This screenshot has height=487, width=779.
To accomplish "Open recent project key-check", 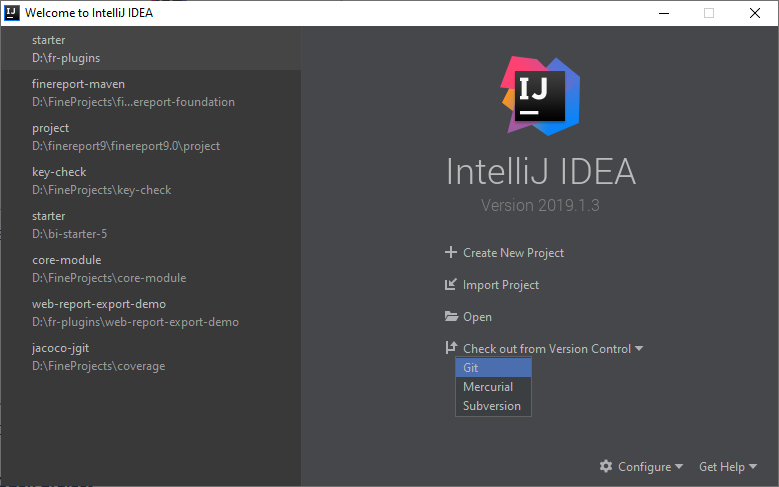I will (x=151, y=181).
